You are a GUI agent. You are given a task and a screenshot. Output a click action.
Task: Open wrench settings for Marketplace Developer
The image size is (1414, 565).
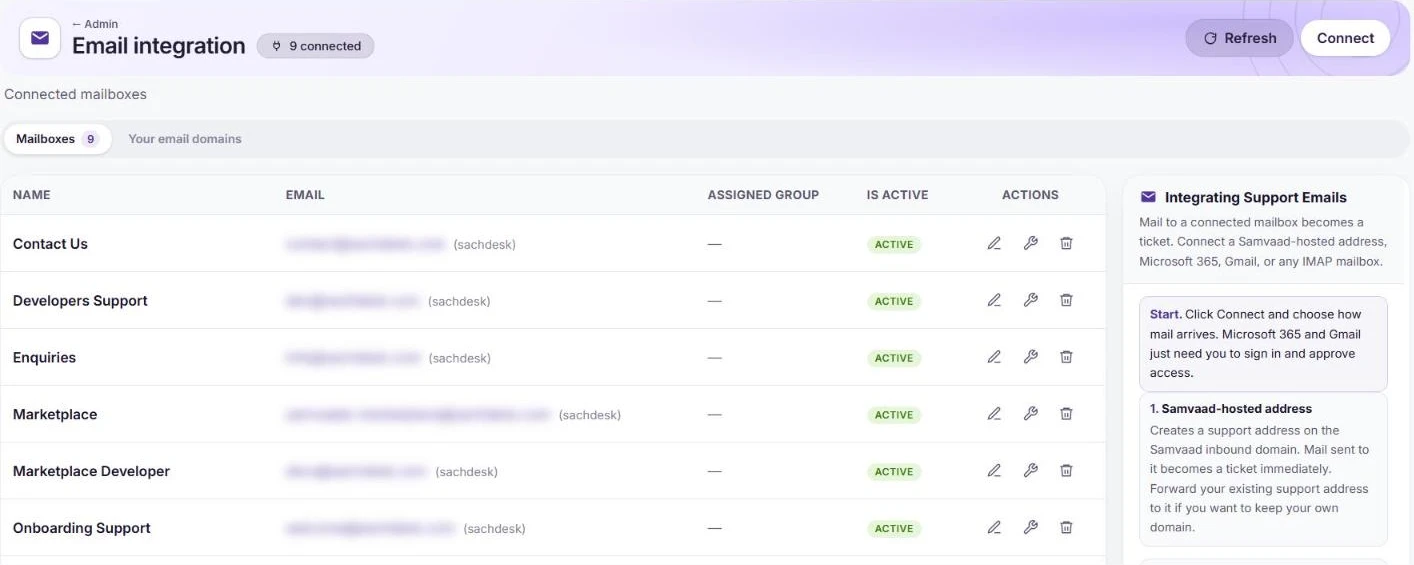point(1030,471)
